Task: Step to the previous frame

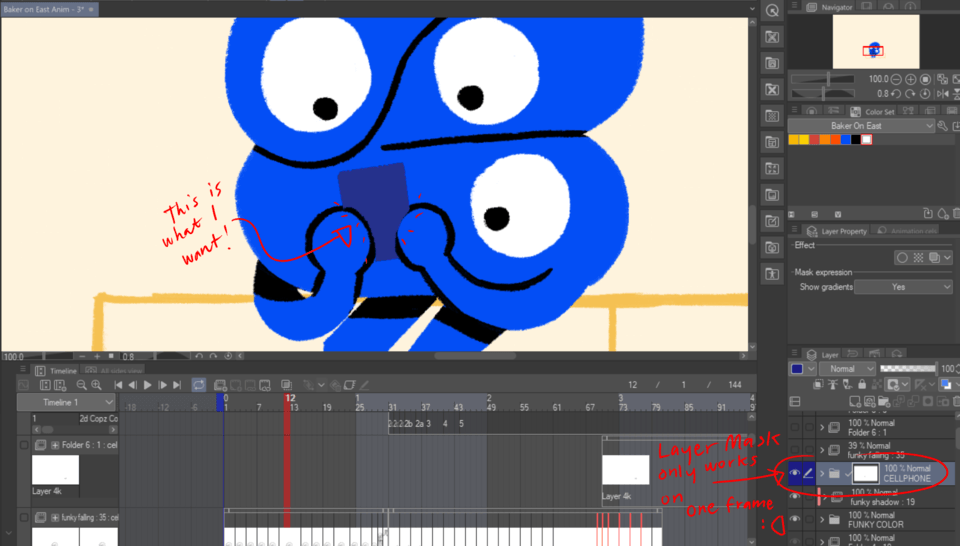Action: pos(133,385)
